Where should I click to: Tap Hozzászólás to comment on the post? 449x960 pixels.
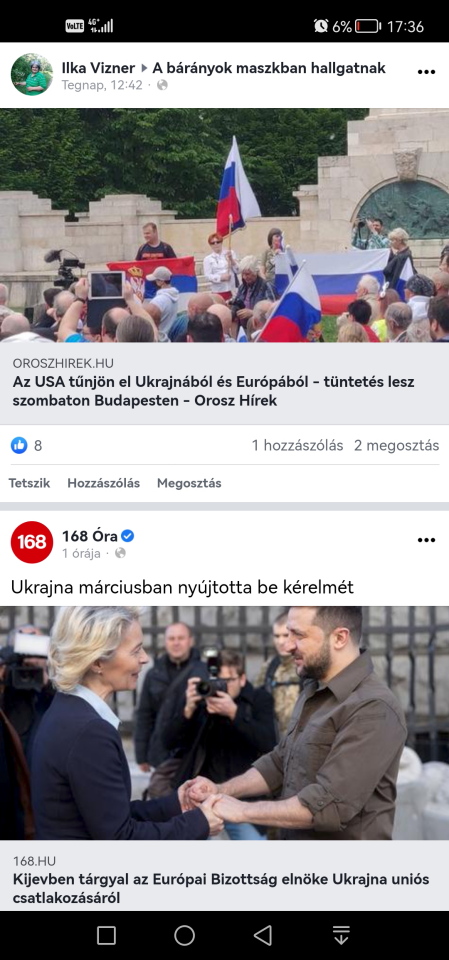coord(104,483)
